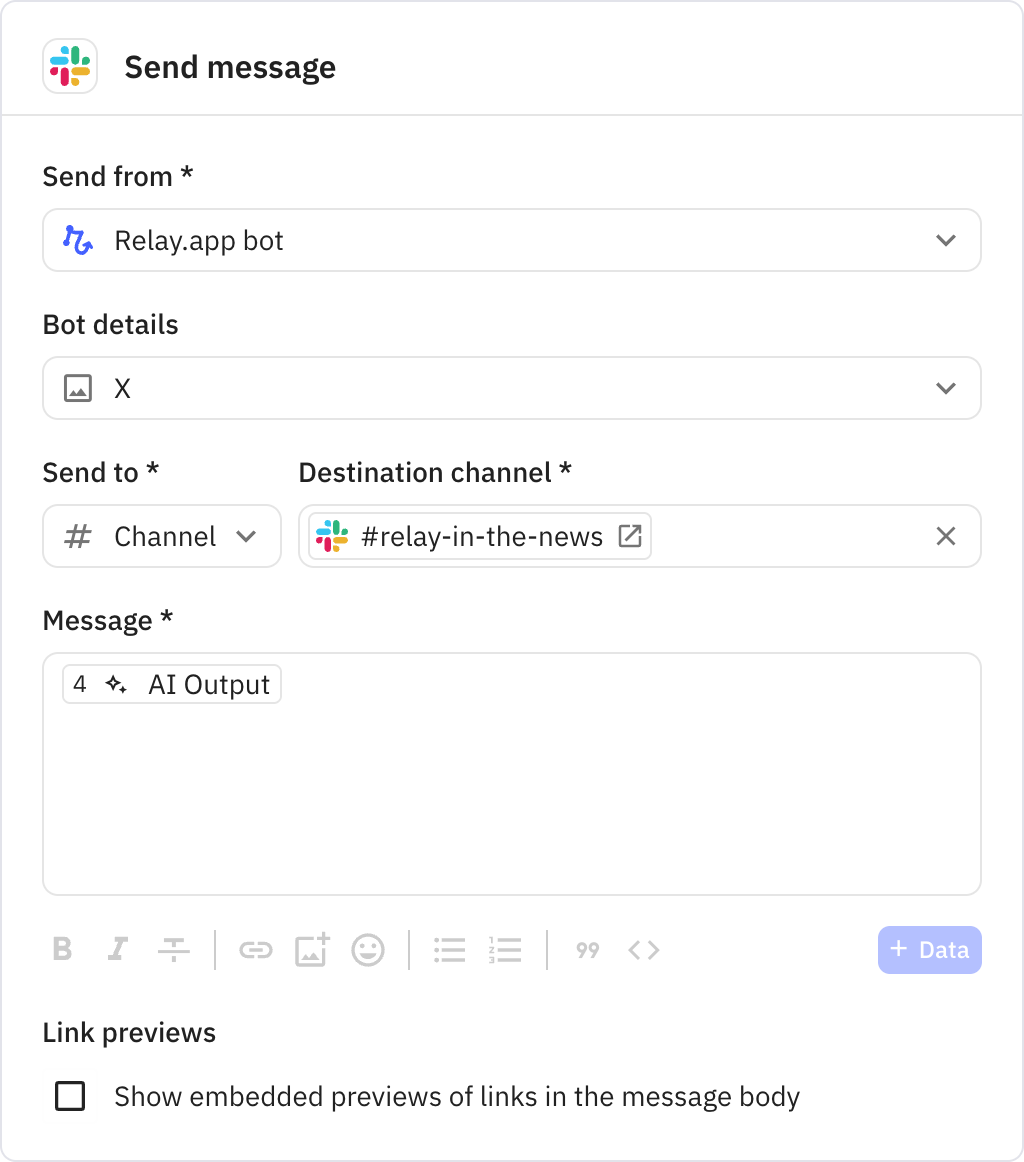Create a bulleted list in the message
Image resolution: width=1024 pixels, height=1162 pixels.
point(449,950)
